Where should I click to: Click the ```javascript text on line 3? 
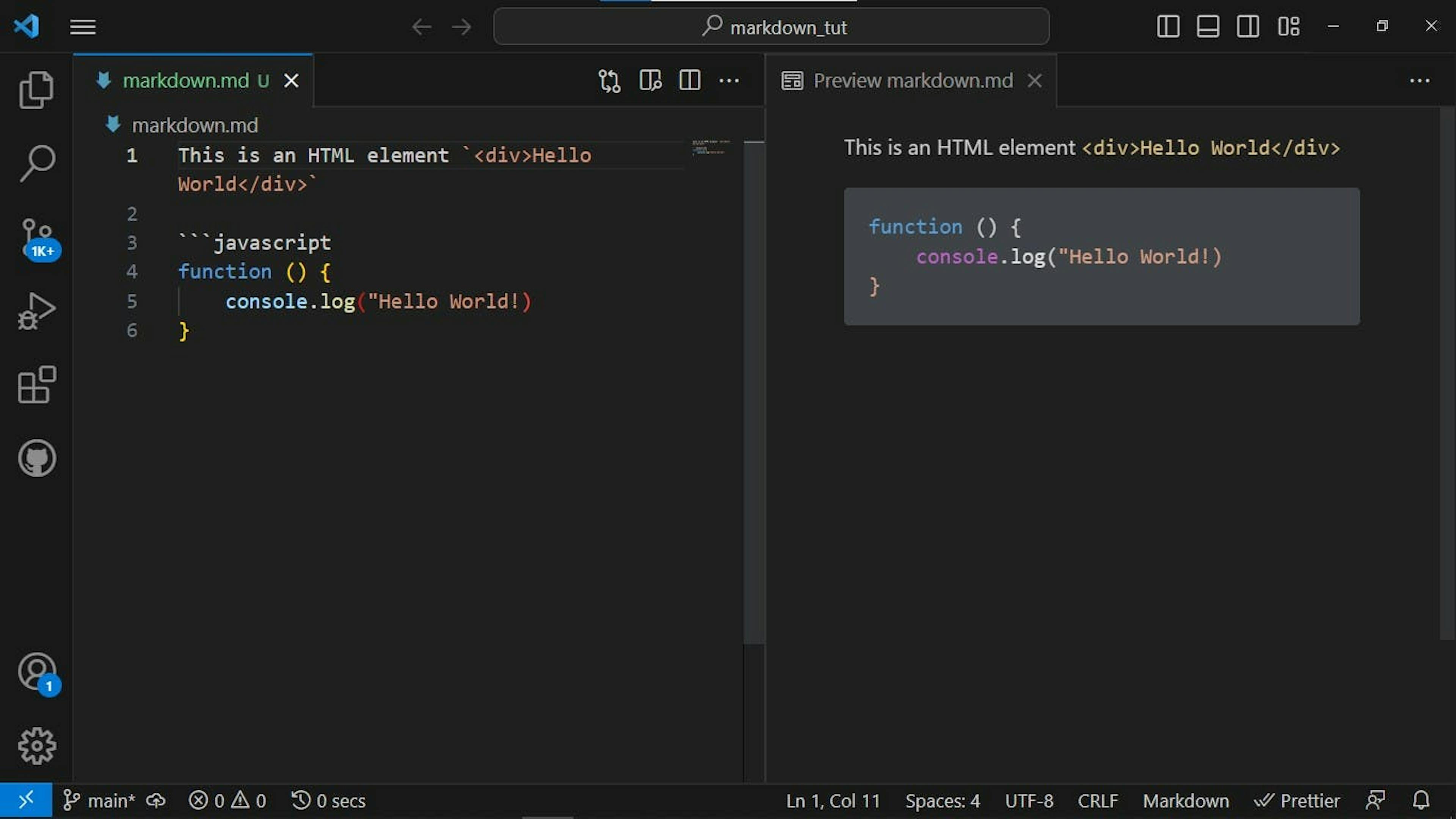click(254, 243)
